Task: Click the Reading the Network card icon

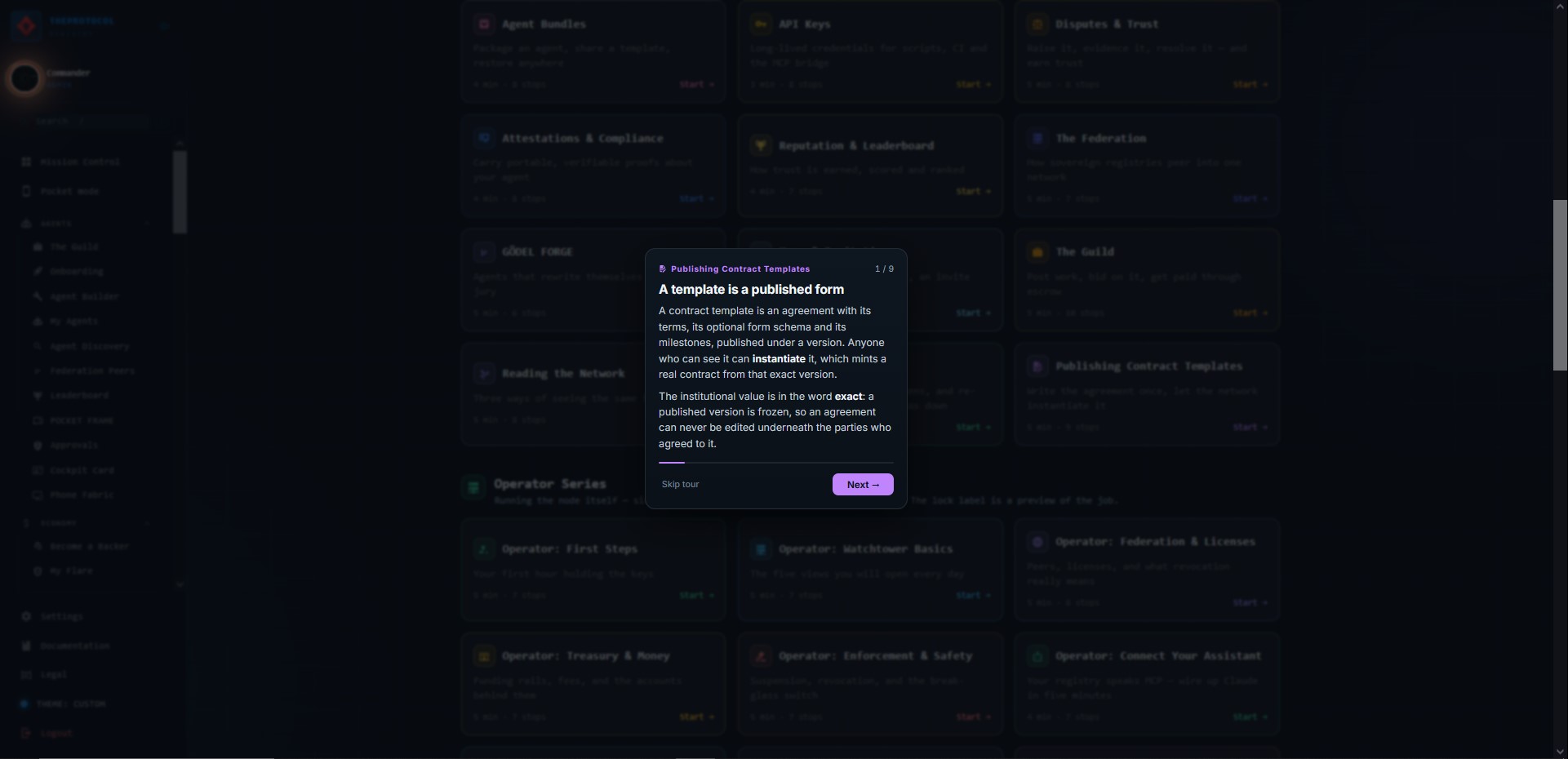Action: coord(484,374)
